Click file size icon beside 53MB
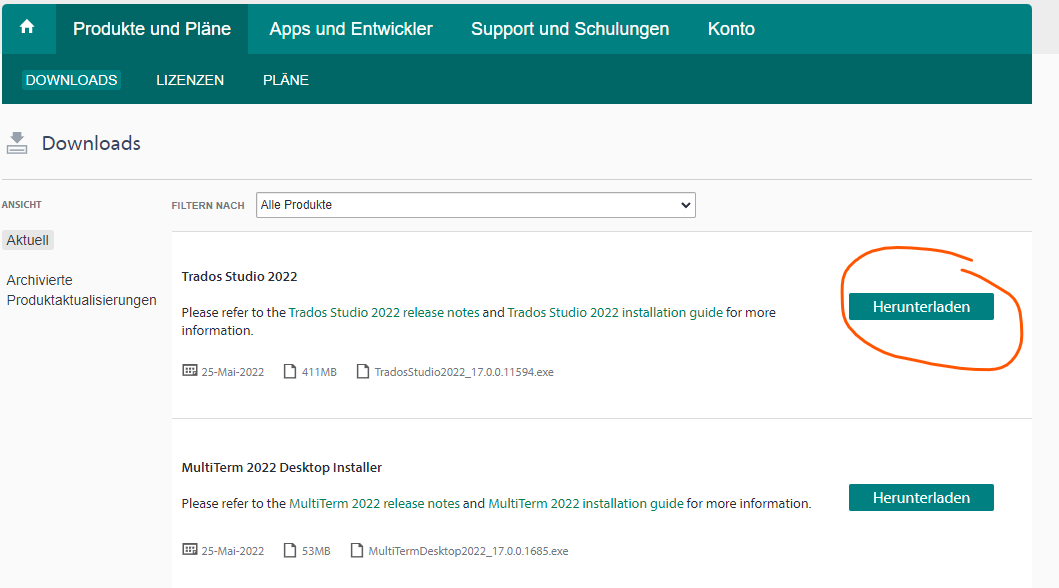The height and width of the screenshot is (588, 1059). pos(290,550)
